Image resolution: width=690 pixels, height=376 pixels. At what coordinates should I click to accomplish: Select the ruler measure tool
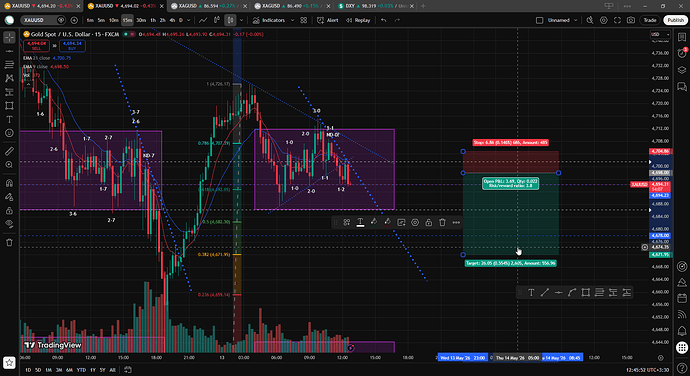(x=9, y=151)
